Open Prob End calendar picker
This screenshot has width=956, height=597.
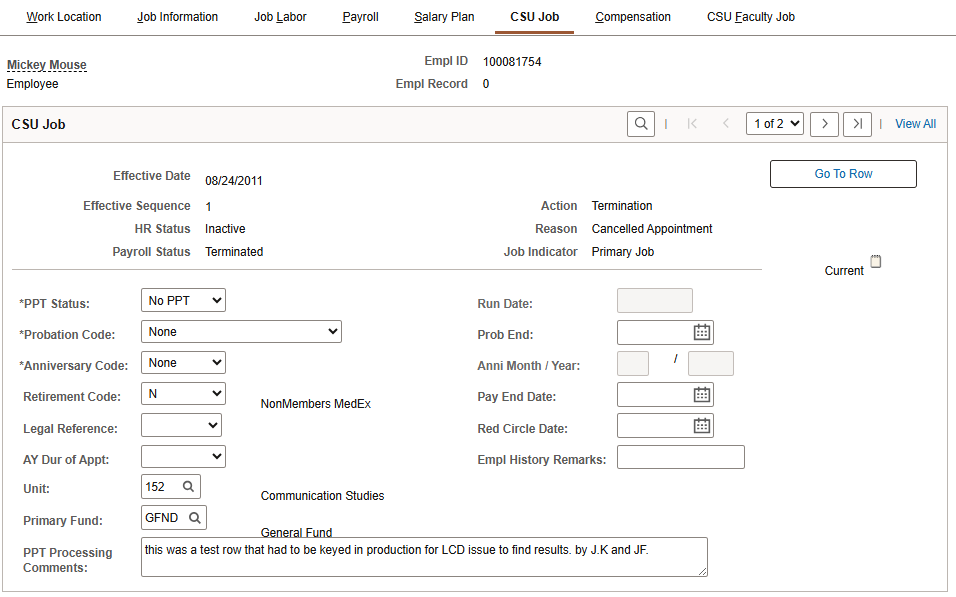702,332
